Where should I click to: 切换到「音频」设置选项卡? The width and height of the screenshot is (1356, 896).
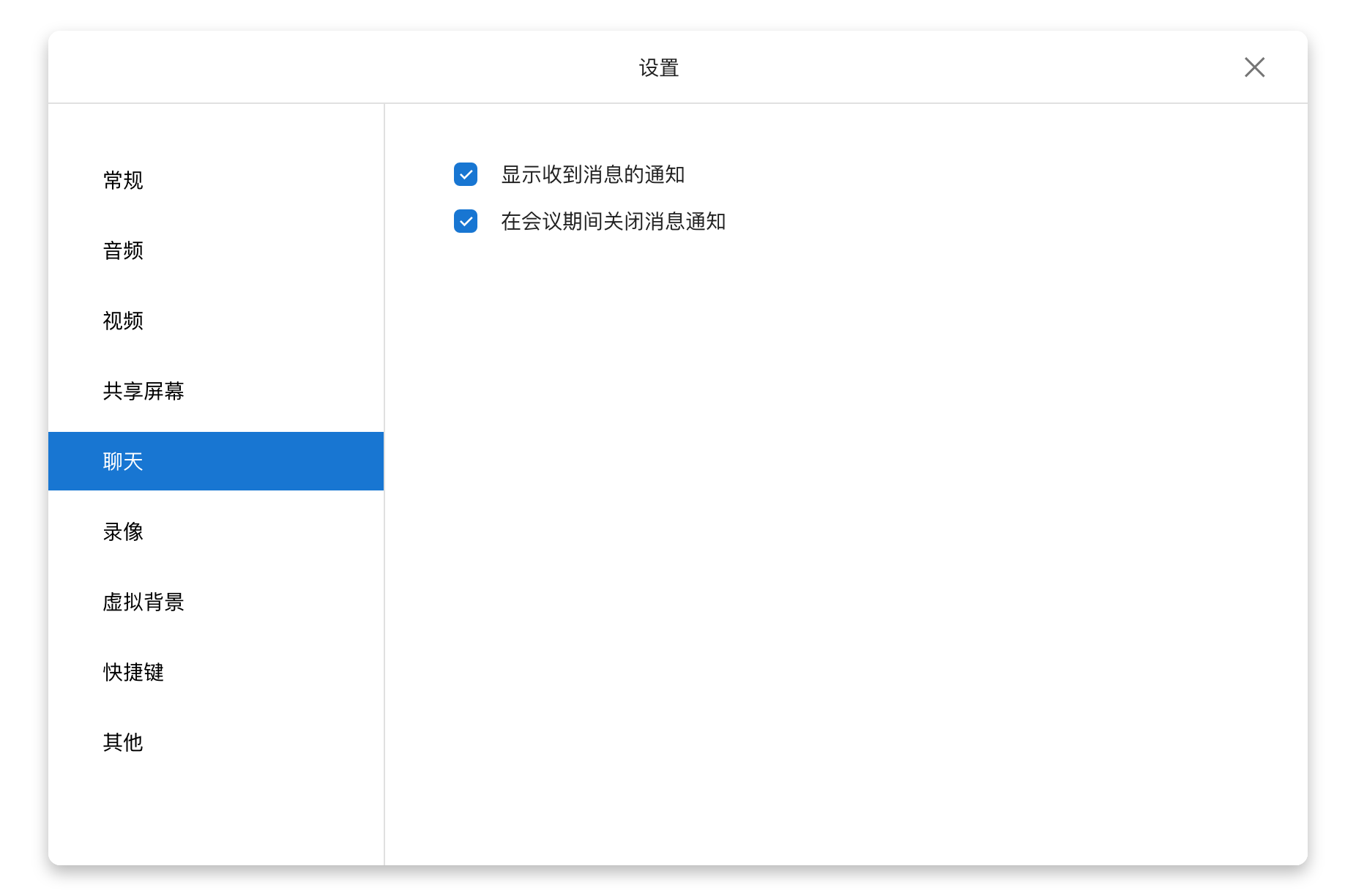pos(123,250)
